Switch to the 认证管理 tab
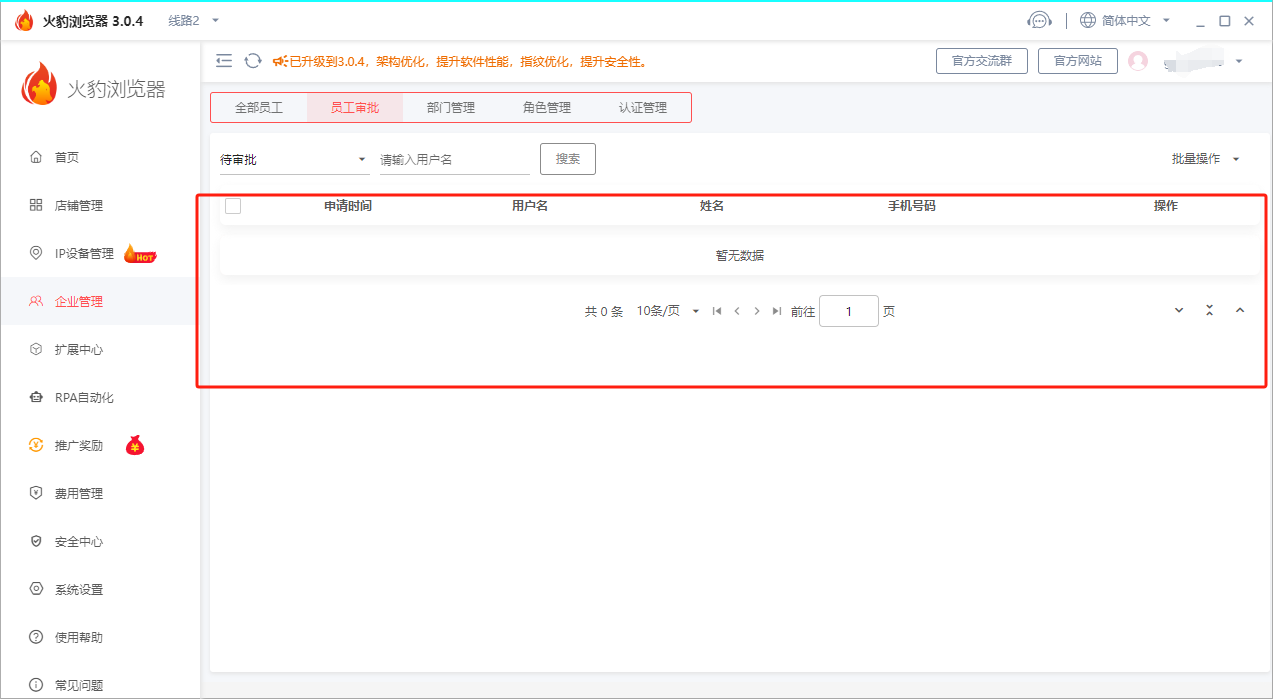1273x699 pixels. (x=643, y=107)
